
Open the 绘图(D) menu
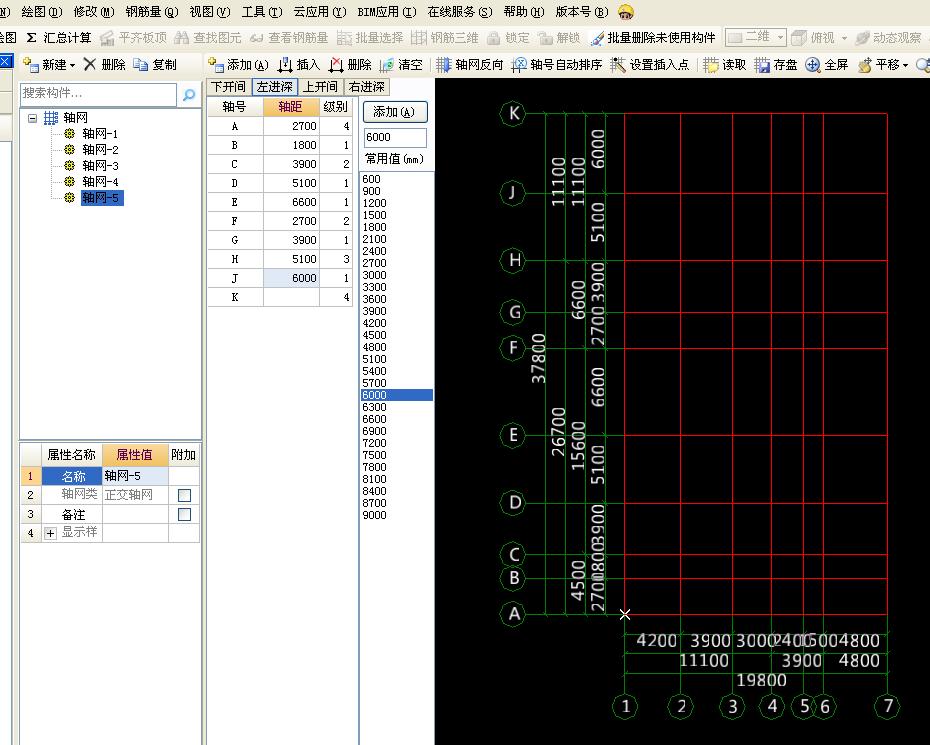(42, 12)
